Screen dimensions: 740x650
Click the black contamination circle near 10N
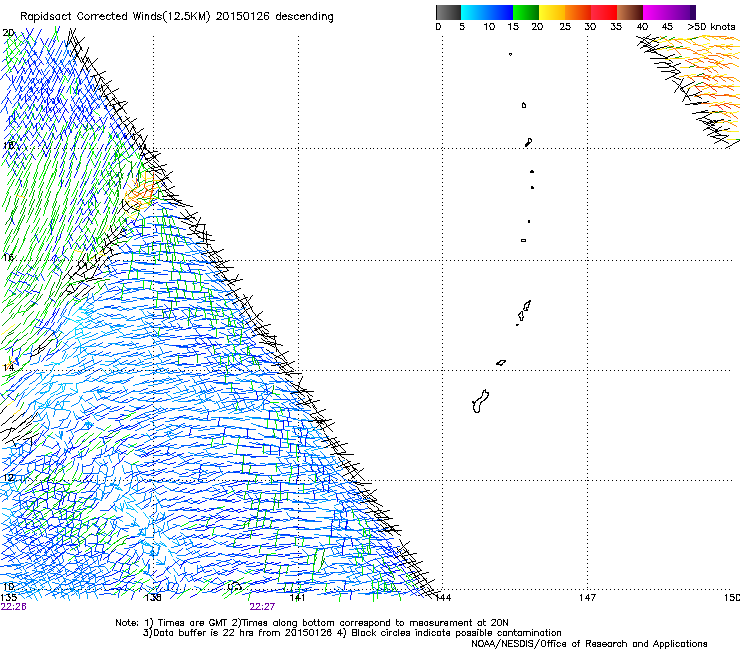[234, 587]
